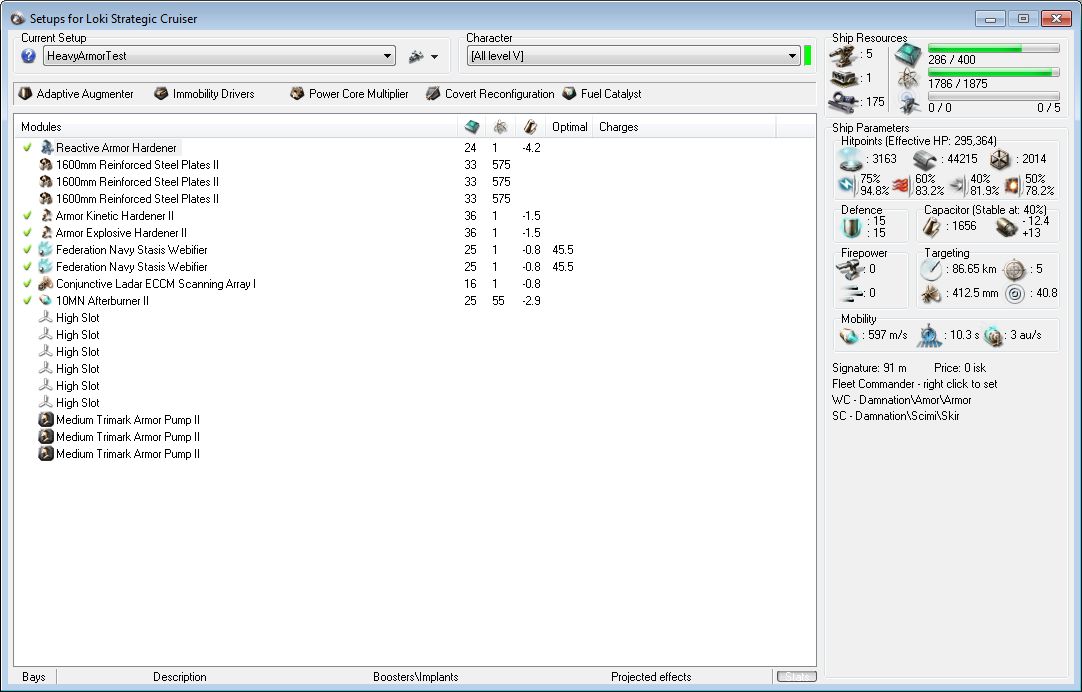Open the Character All level V dropdown
This screenshot has height=692, width=1082.
pyautogui.click(x=633, y=56)
